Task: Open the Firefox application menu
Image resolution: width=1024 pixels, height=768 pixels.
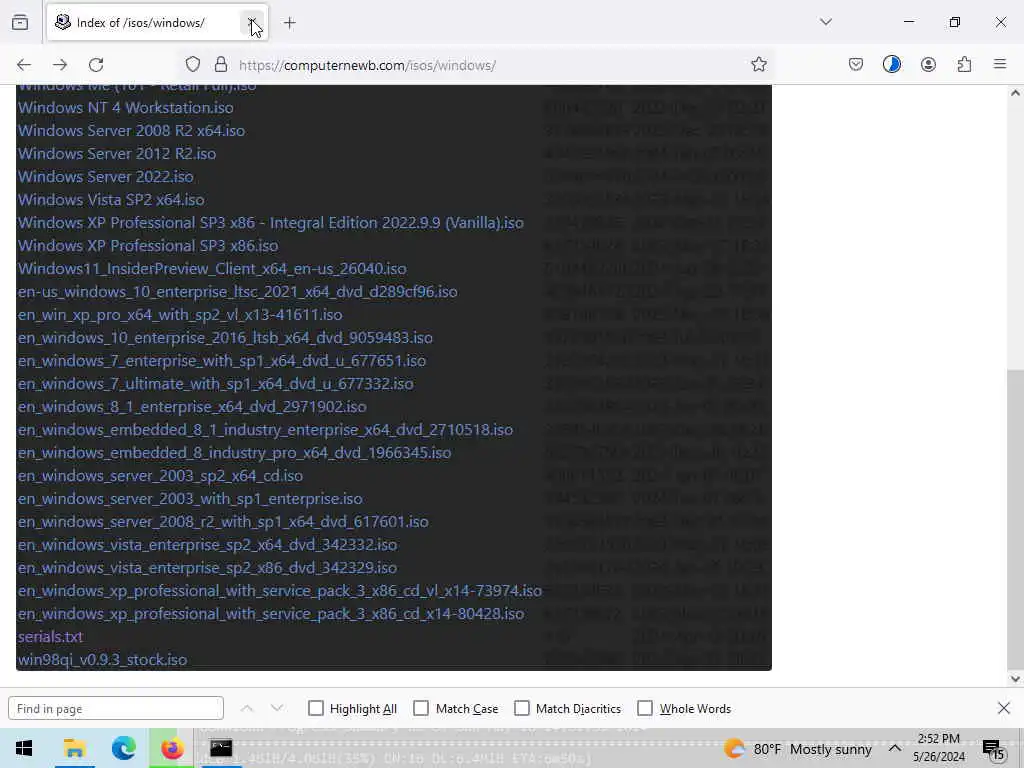Action: (1000, 65)
